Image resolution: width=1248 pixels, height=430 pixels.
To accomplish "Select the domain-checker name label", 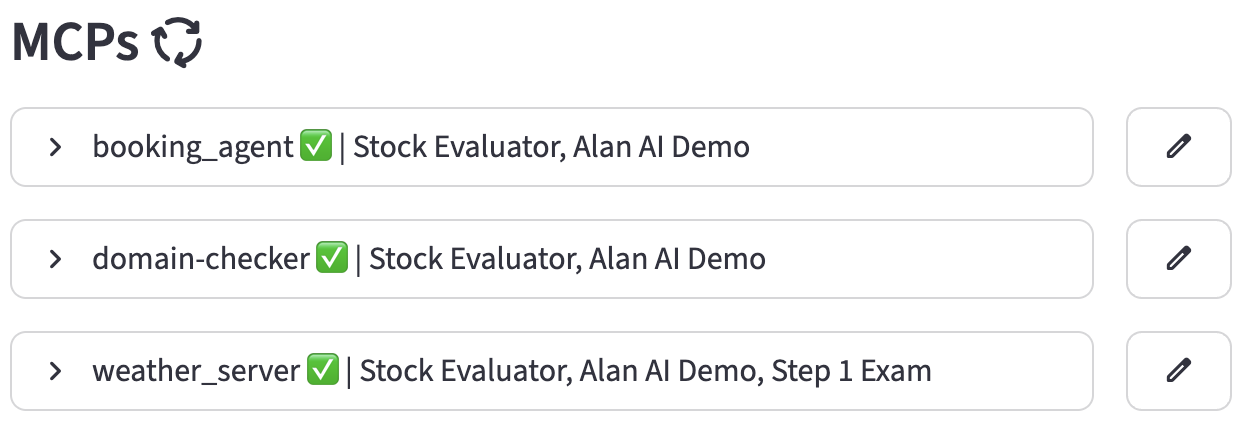I will point(201,259).
